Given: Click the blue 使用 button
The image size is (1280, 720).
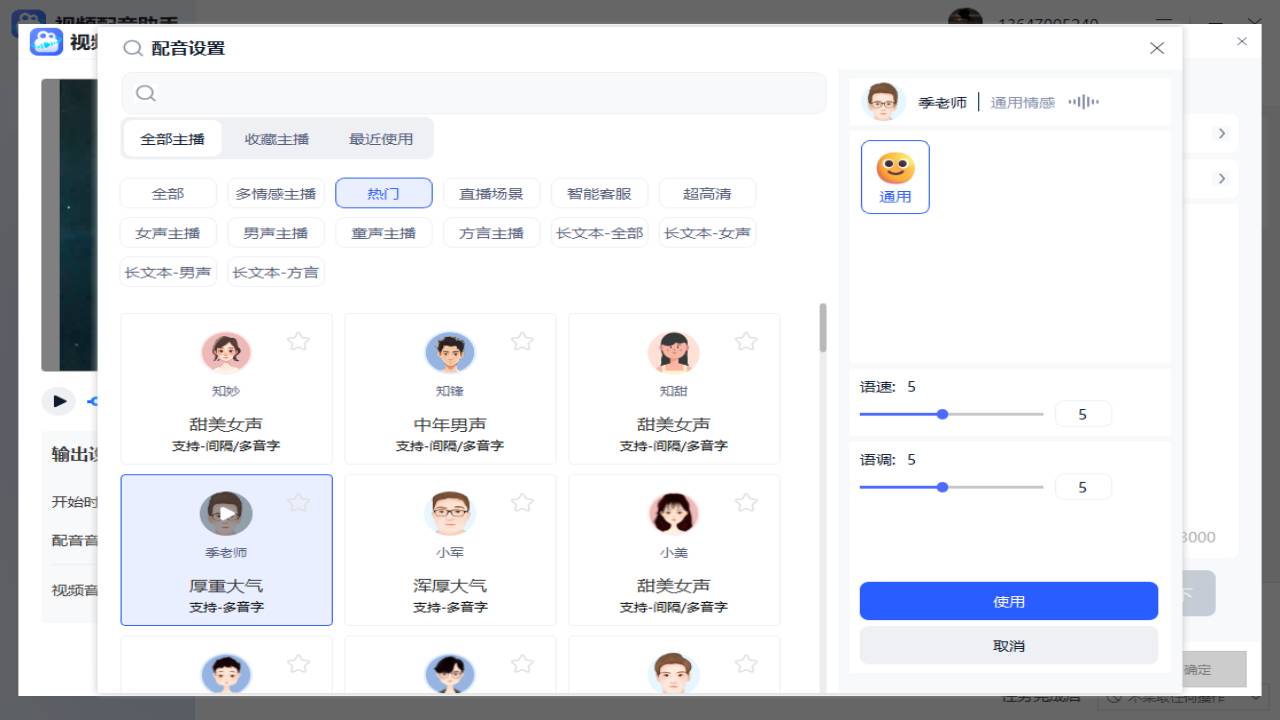Looking at the screenshot, I should [x=1009, y=601].
